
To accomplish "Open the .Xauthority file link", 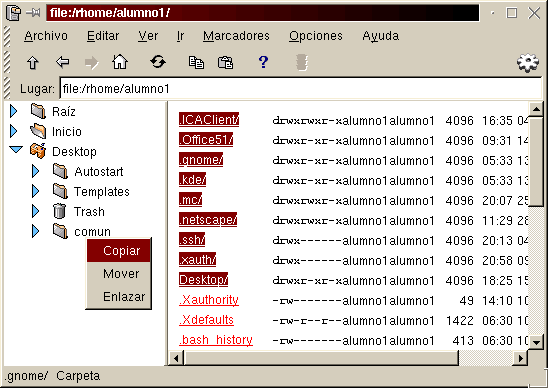I will pyautogui.click(x=209, y=300).
